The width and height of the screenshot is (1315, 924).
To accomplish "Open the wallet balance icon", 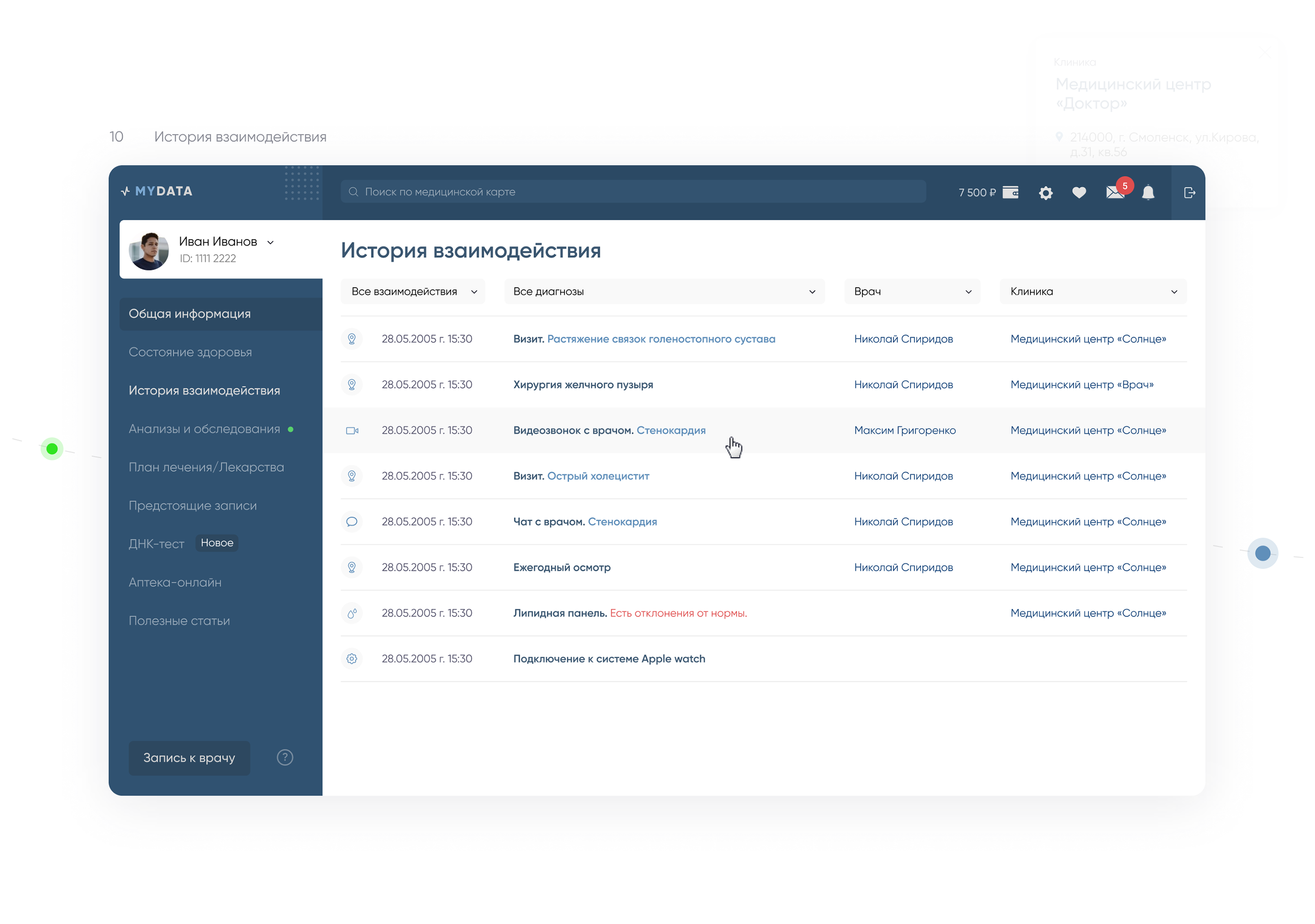I will coord(1010,192).
